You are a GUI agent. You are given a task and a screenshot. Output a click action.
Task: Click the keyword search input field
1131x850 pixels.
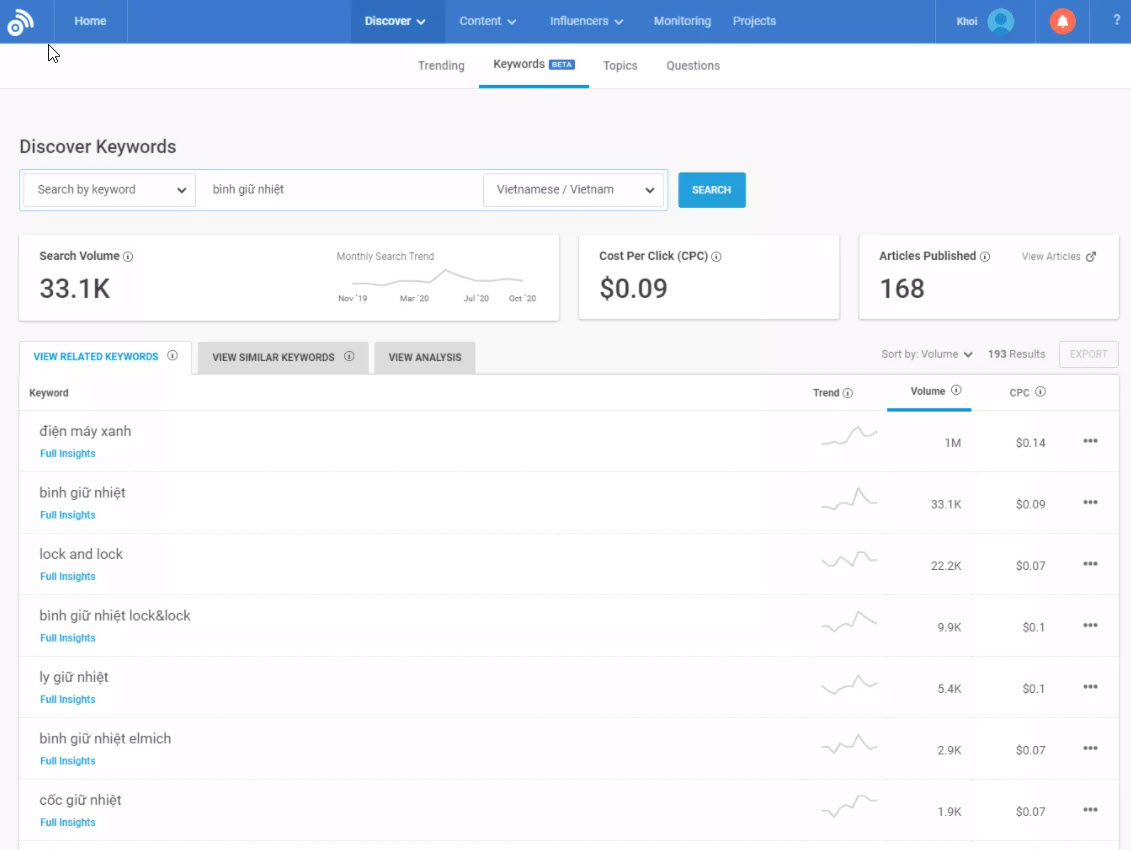[x=340, y=189]
